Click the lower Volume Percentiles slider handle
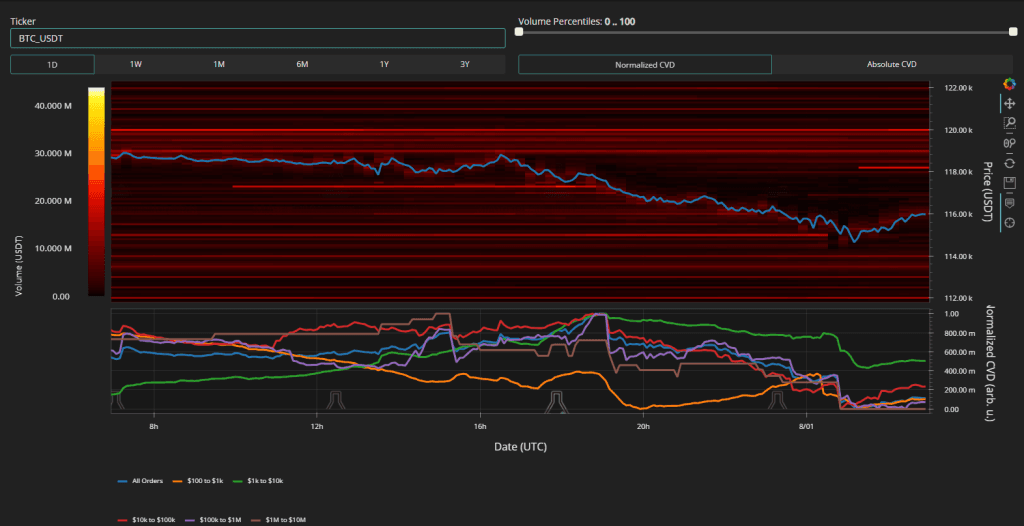The width and height of the screenshot is (1024, 526). coord(519,31)
